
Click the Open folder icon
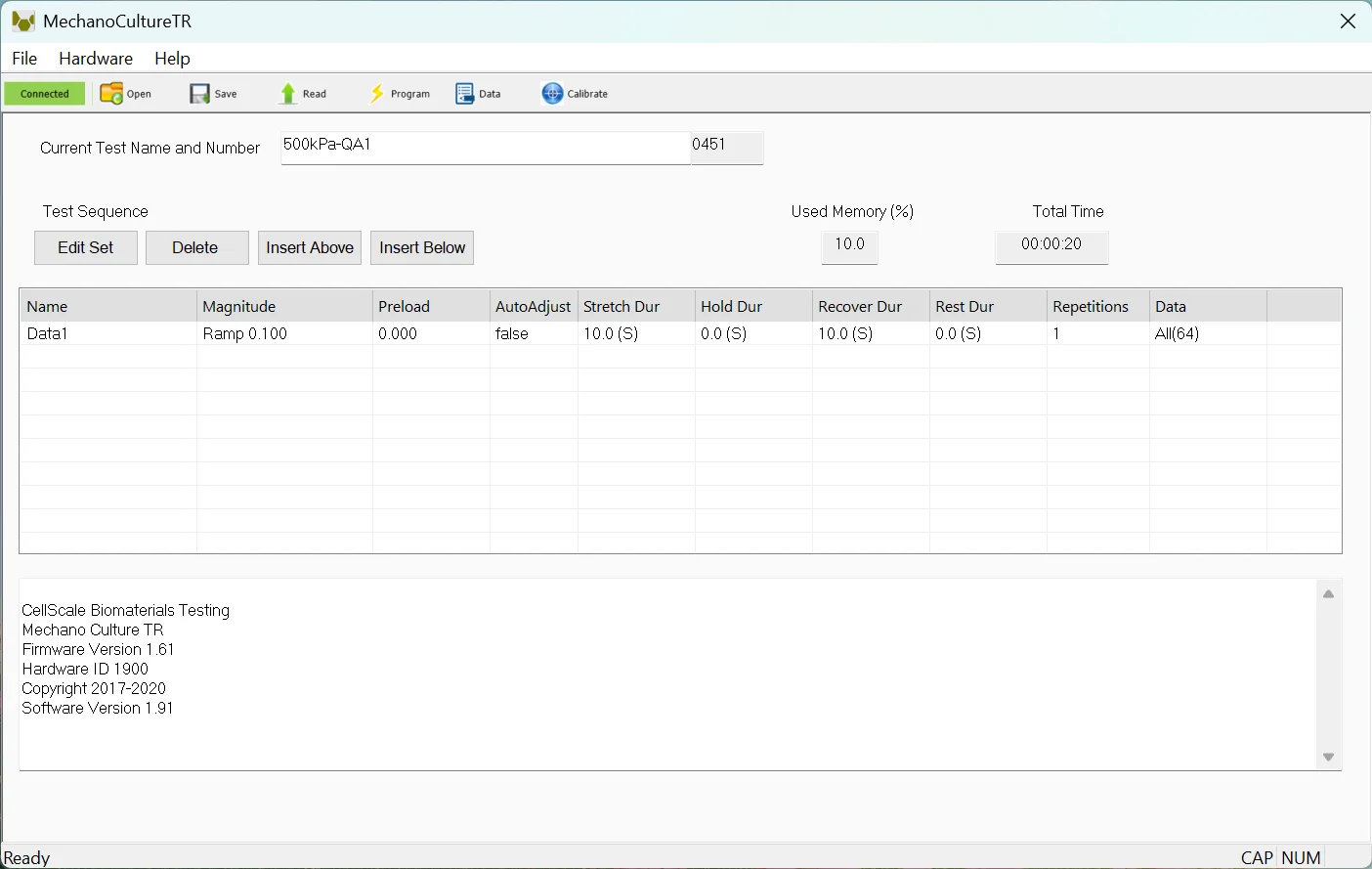pyautogui.click(x=111, y=94)
